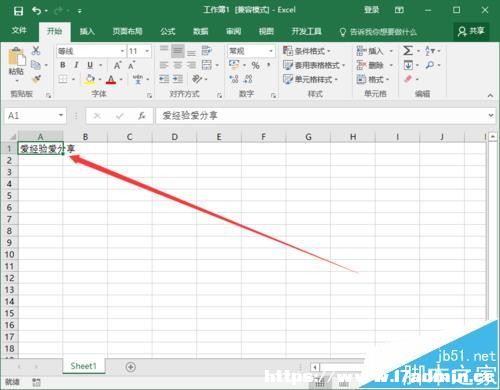This screenshot has height=390, width=500.
Task: Switch to the 公式 tab
Action: tap(168, 32)
